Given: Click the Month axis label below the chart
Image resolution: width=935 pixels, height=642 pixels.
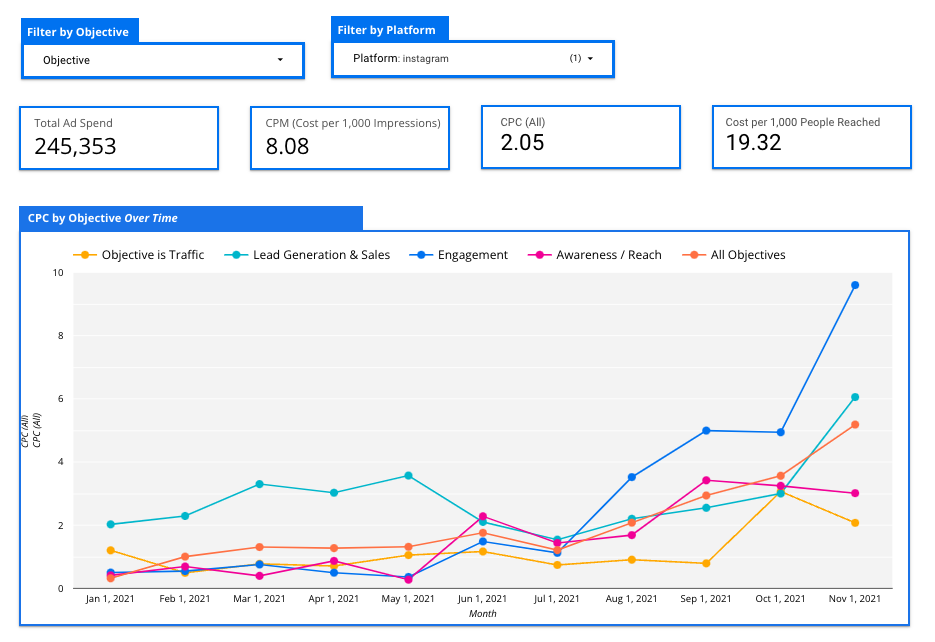Looking at the screenshot, I should tap(482, 613).
